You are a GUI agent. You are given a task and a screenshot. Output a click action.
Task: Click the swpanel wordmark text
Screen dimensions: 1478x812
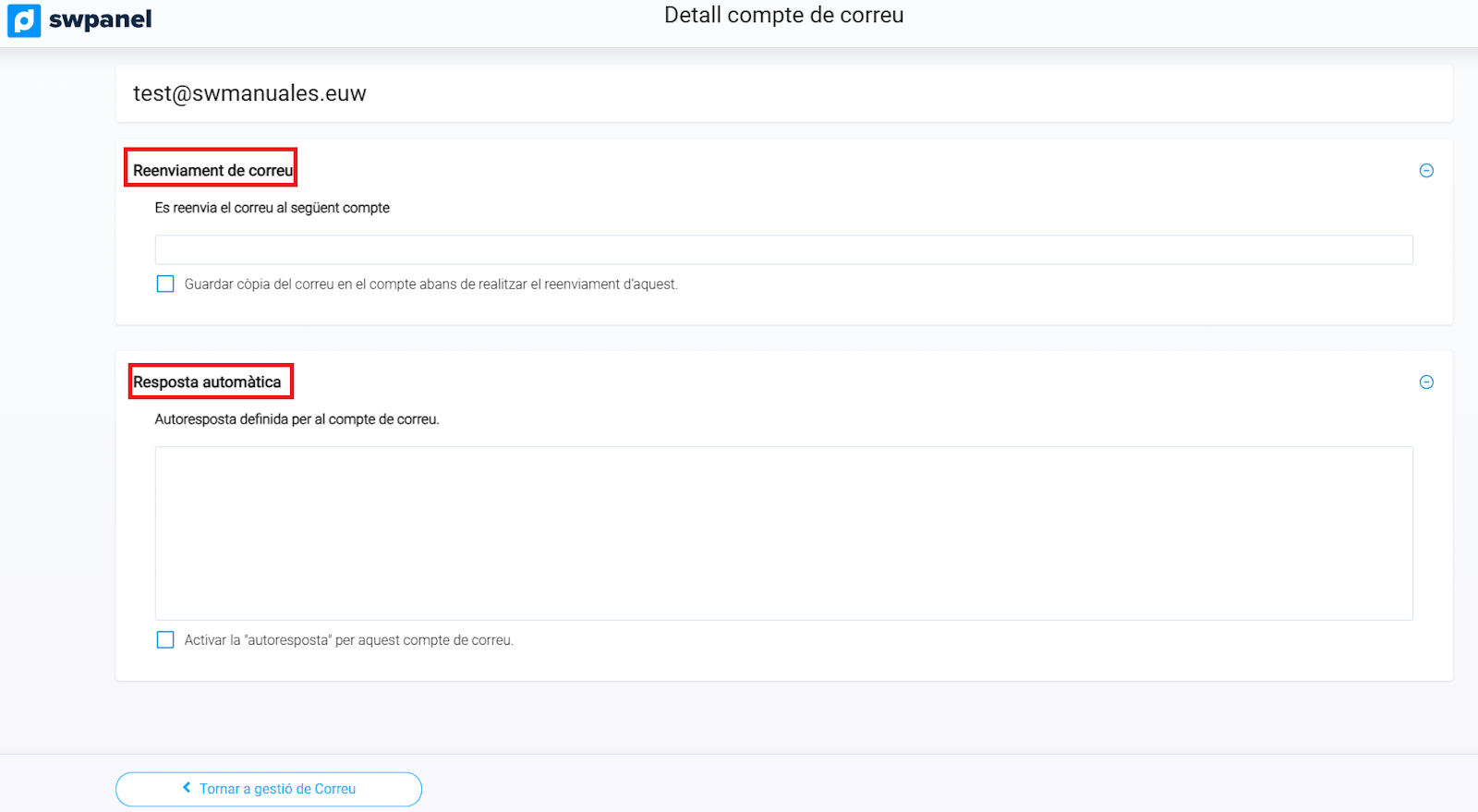[100, 19]
